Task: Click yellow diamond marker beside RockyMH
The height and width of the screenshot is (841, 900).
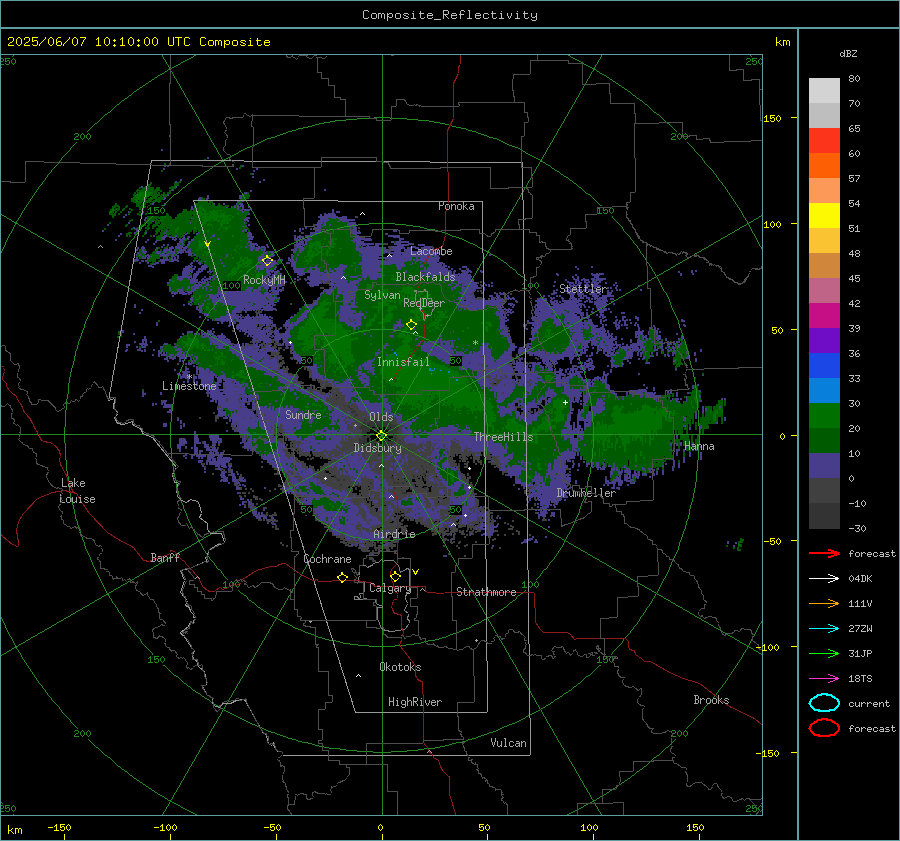Action: point(267,261)
